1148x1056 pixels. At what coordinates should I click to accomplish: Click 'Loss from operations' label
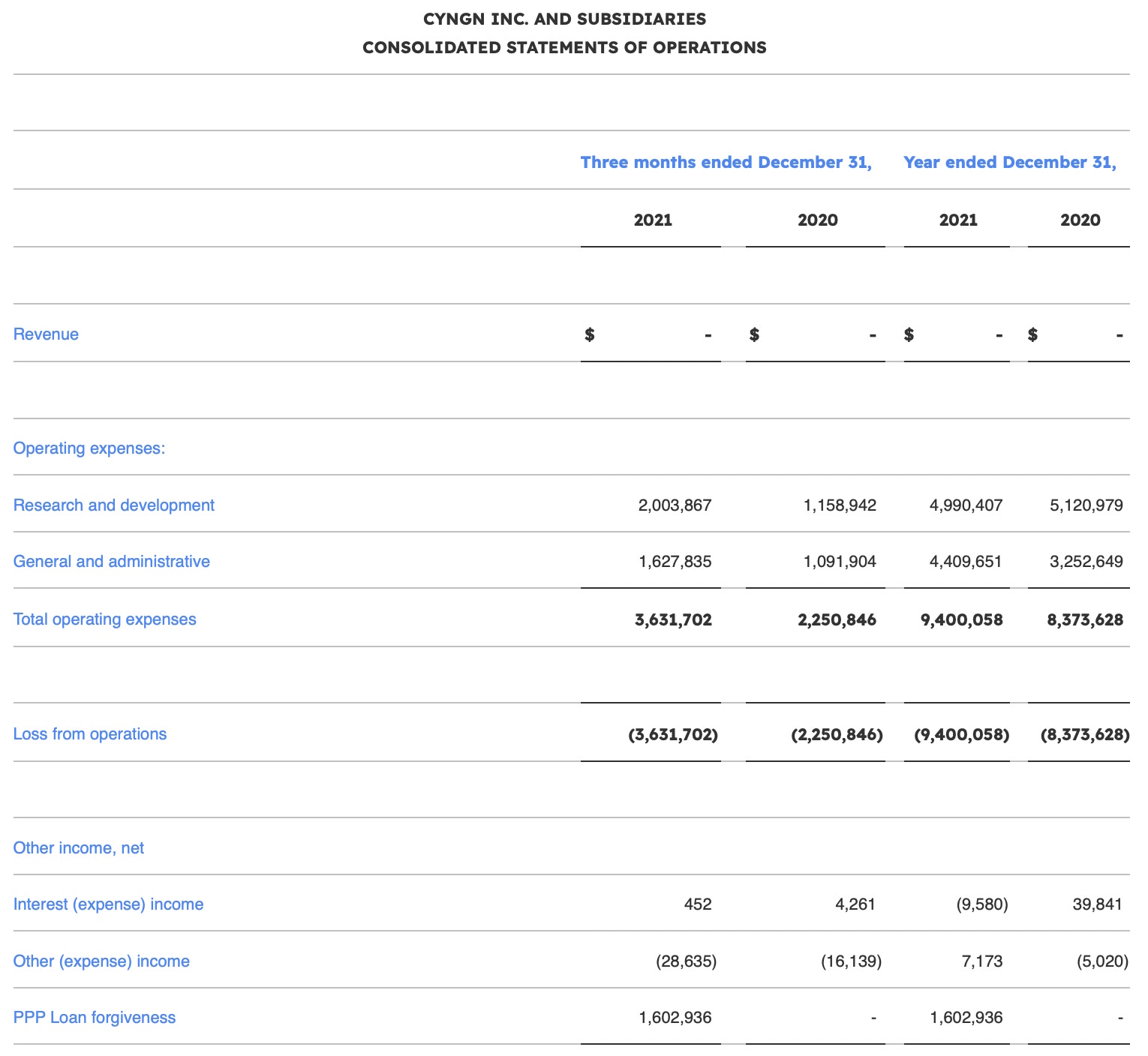point(90,734)
